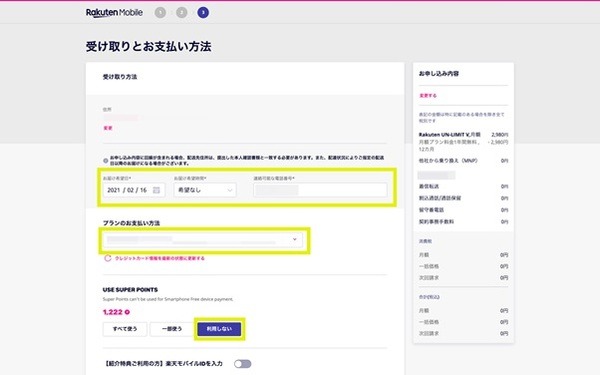This screenshot has height=375, width=600.
Task: Click the refresh icon beside credit card link
Action: [108, 258]
